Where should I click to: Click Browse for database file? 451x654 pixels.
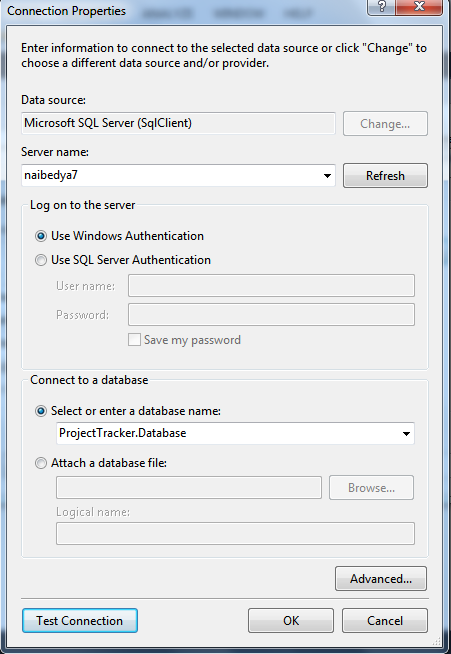pos(371,488)
